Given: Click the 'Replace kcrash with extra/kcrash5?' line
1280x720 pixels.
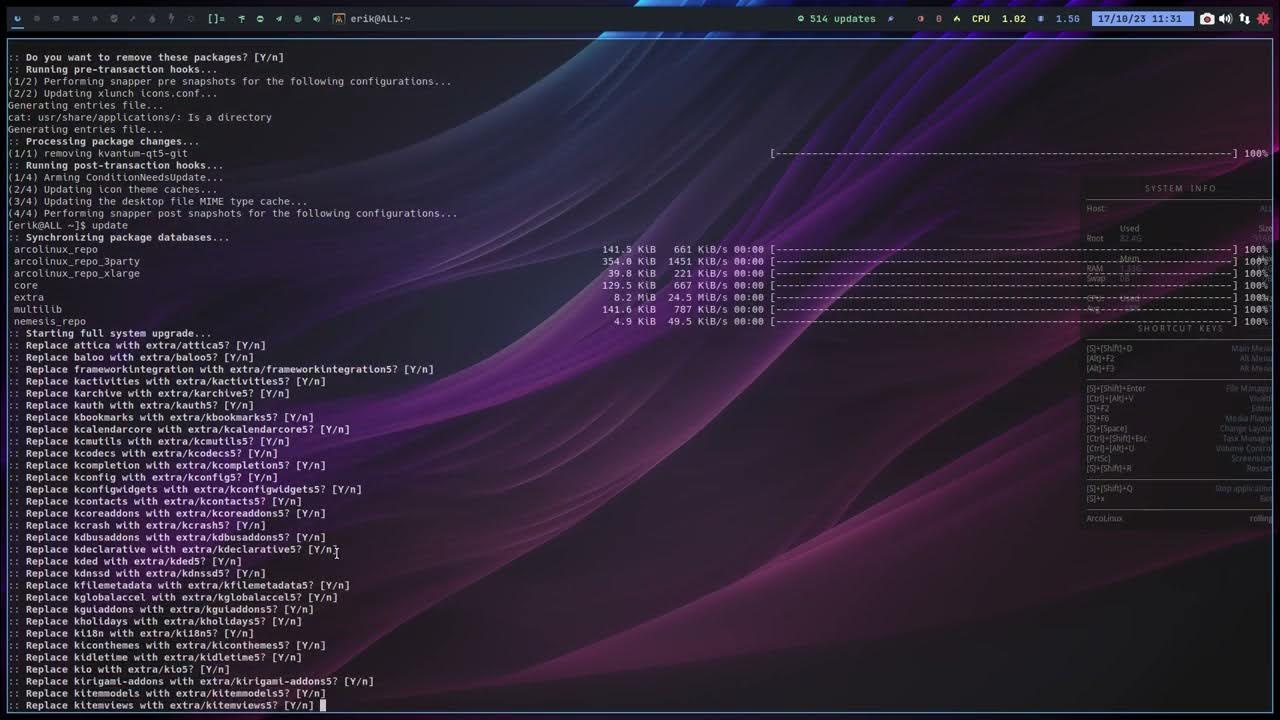Looking at the screenshot, I should click(137, 525).
